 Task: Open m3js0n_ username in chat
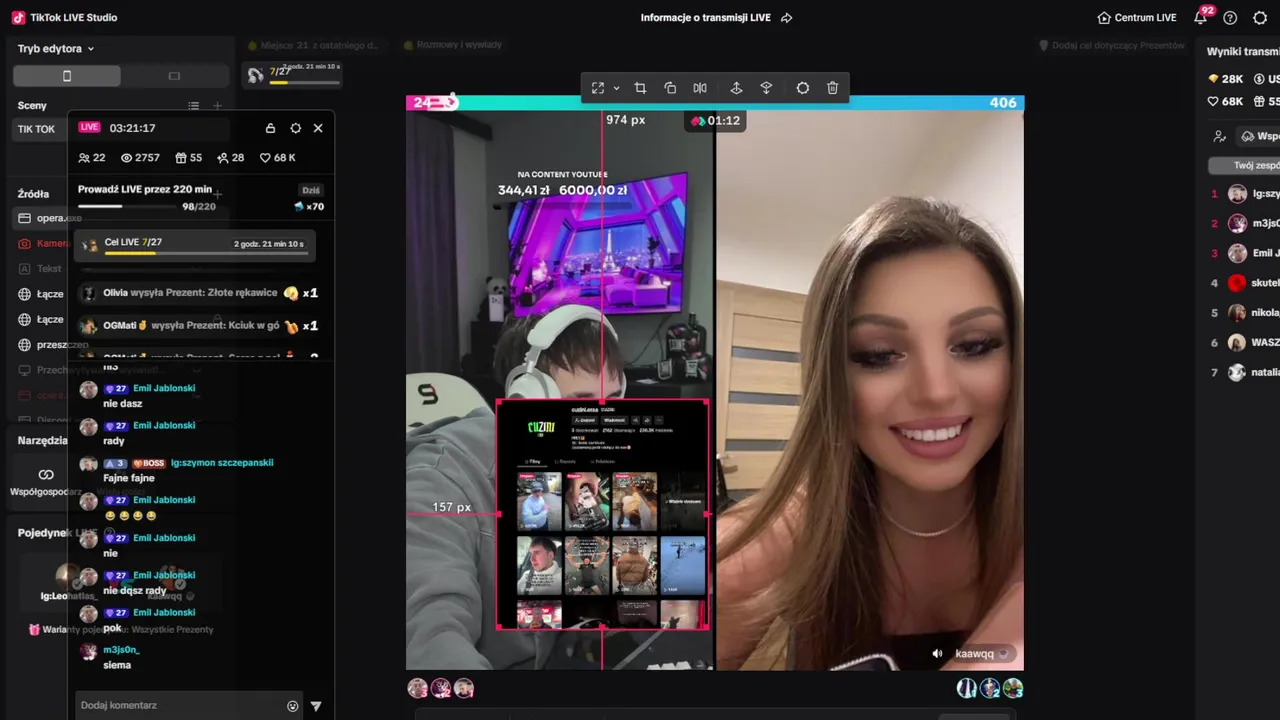121,650
